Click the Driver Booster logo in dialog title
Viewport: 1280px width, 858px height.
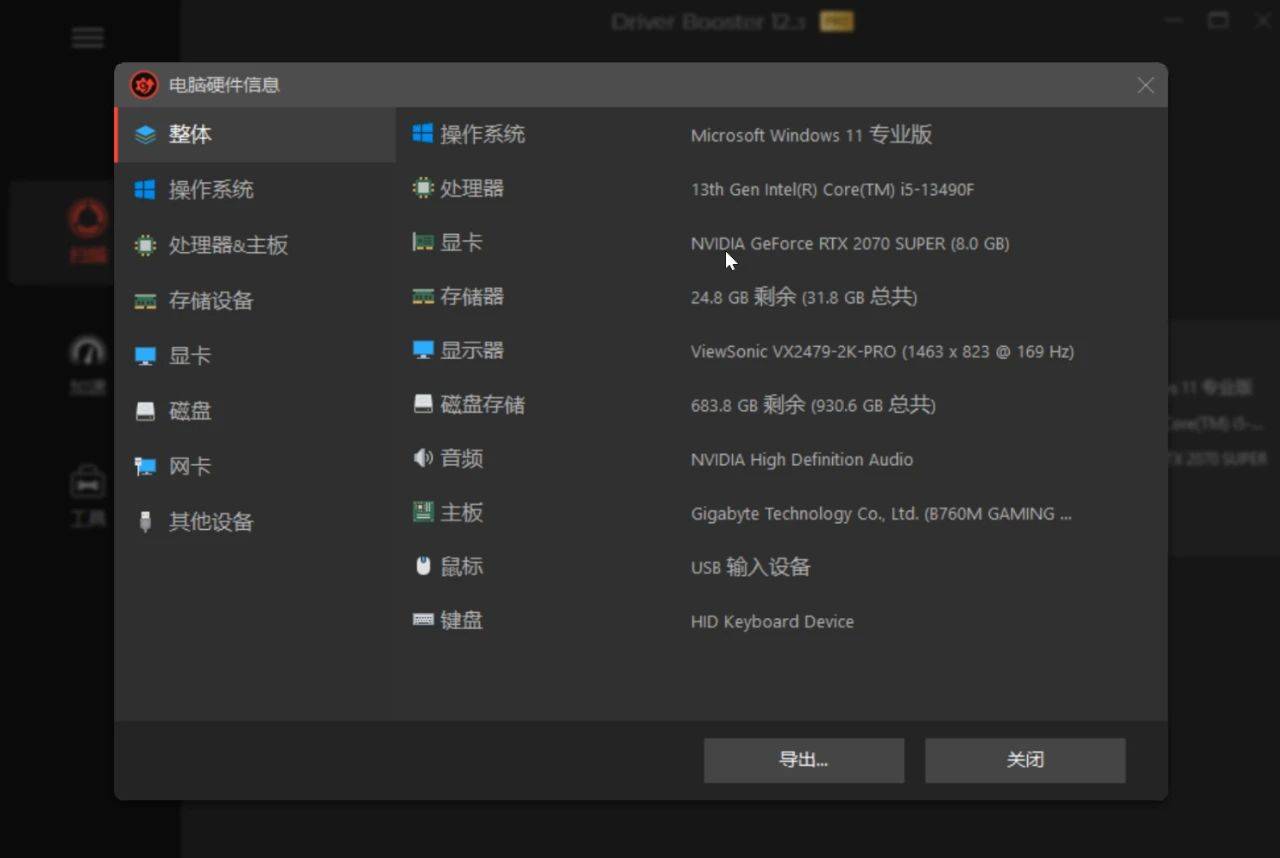(x=144, y=85)
